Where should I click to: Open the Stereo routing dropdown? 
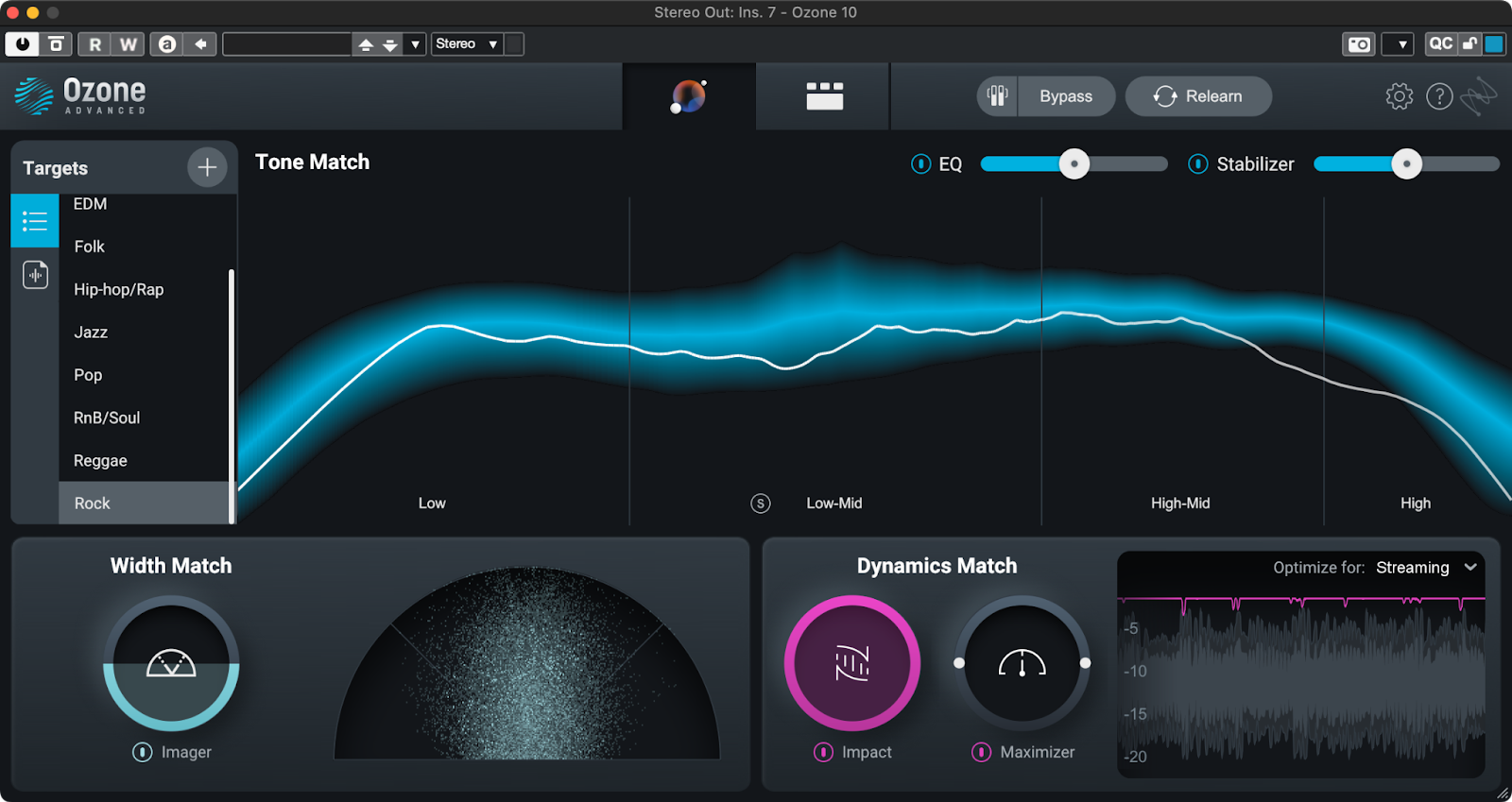point(467,44)
